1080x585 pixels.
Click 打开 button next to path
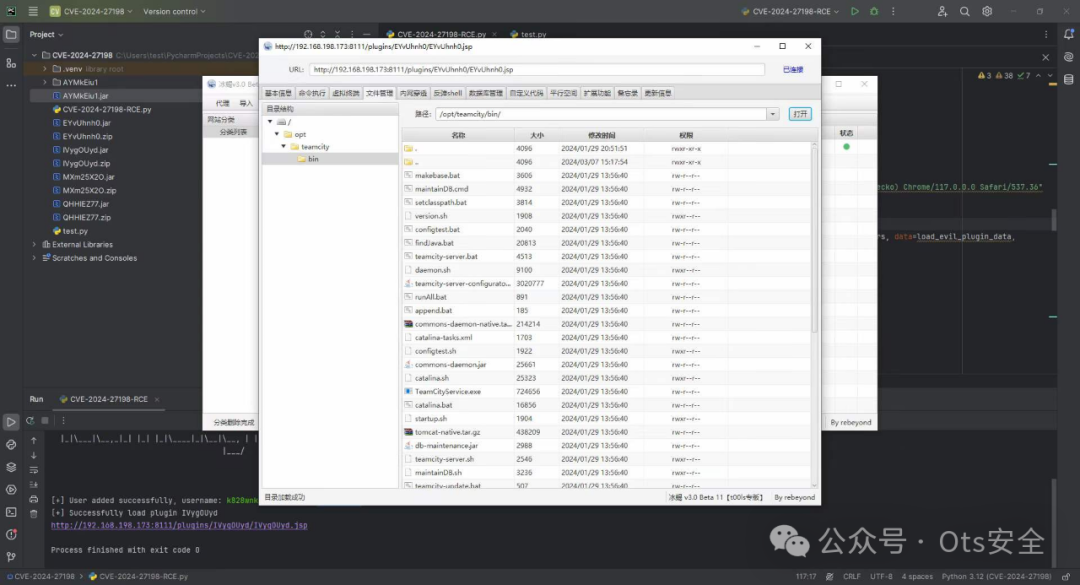pos(800,114)
